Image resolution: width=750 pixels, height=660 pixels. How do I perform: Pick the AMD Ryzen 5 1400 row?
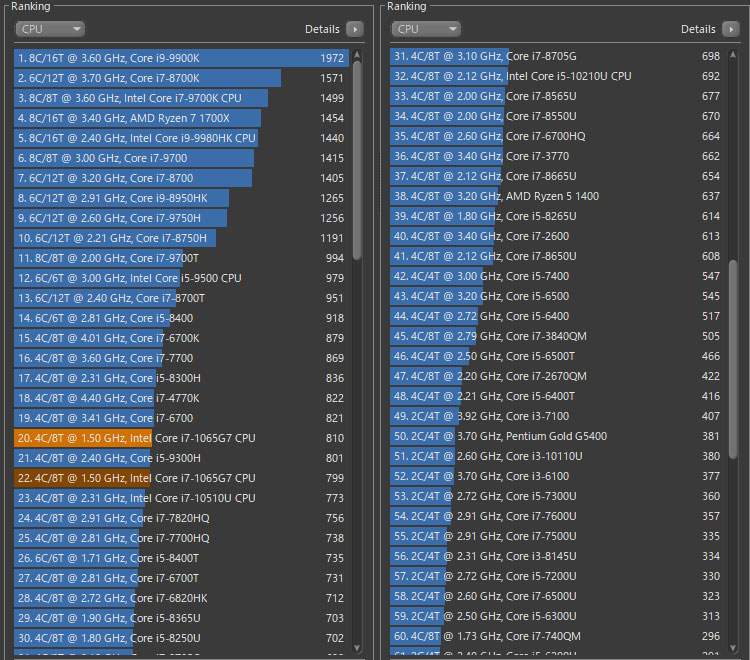pyautogui.click(x=555, y=196)
